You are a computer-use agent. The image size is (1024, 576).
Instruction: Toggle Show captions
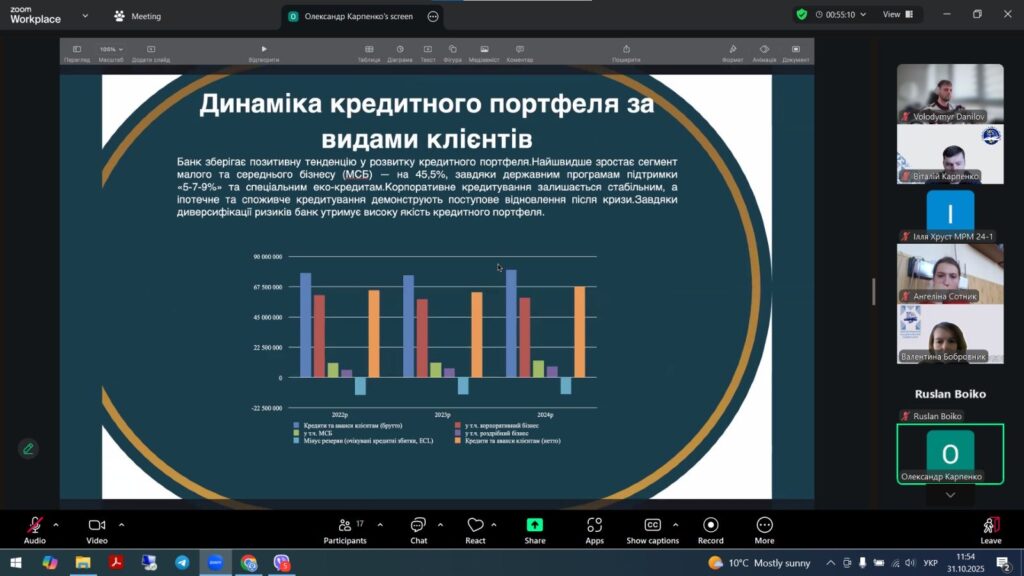(x=652, y=530)
